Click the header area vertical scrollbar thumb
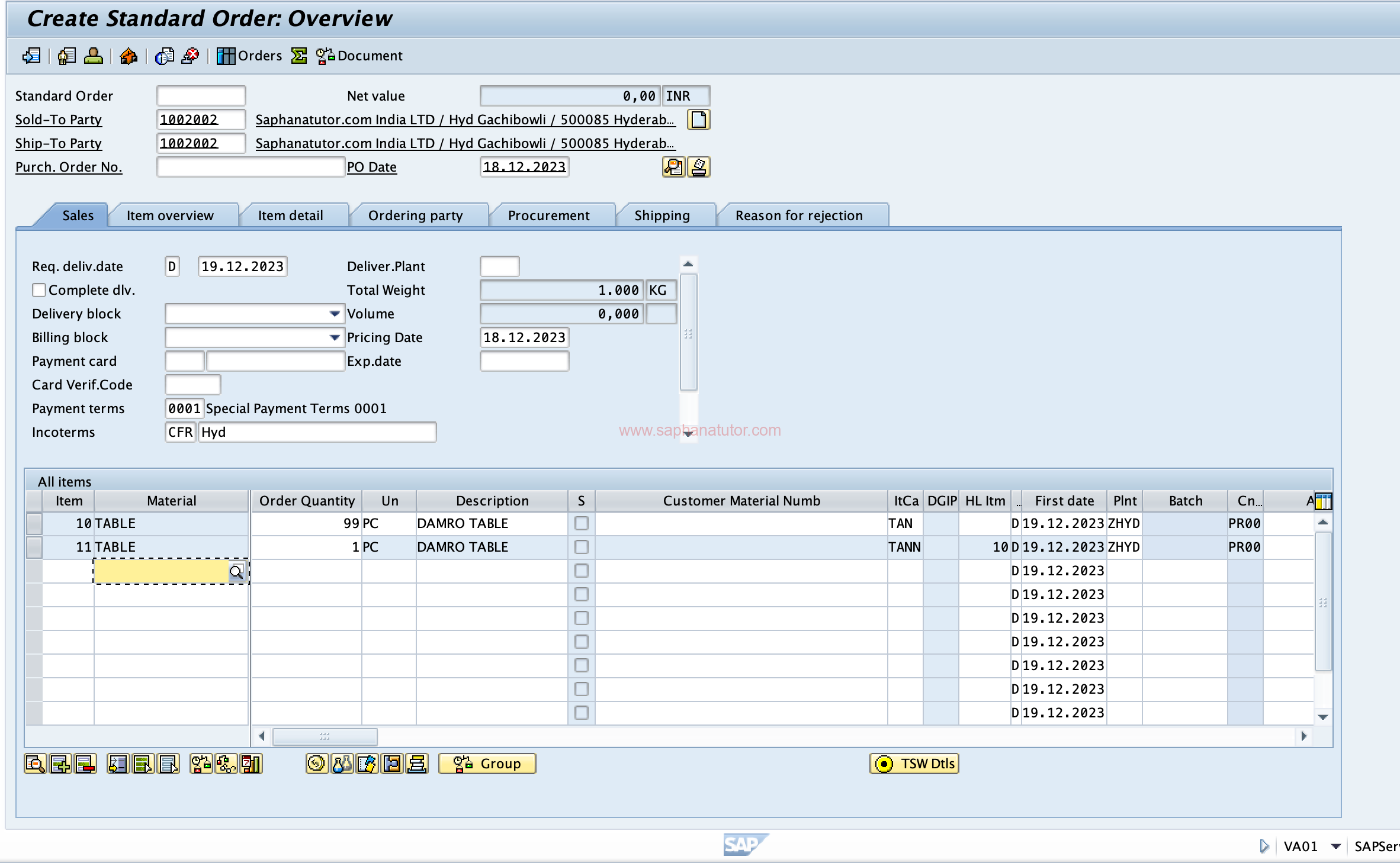The height and width of the screenshot is (863, 1400). pyautogui.click(x=688, y=333)
